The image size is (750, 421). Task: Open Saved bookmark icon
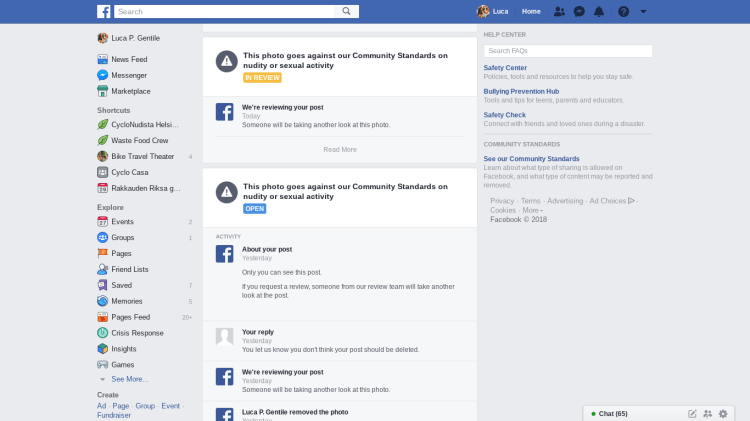pyautogui.click(x=102, y=285)
